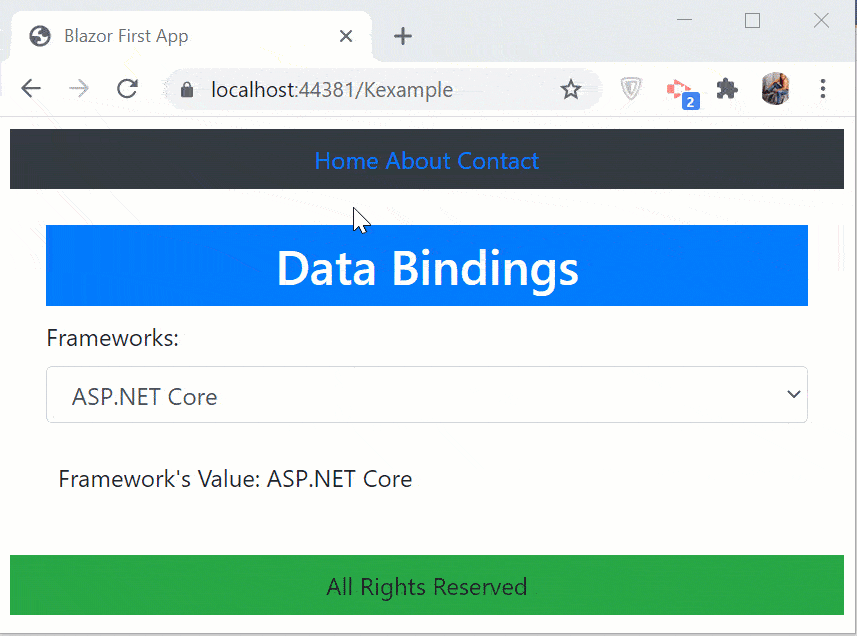The image size is (857, 636).
Task: Click the Chrome profile avatar
Action: pos(775,89)
